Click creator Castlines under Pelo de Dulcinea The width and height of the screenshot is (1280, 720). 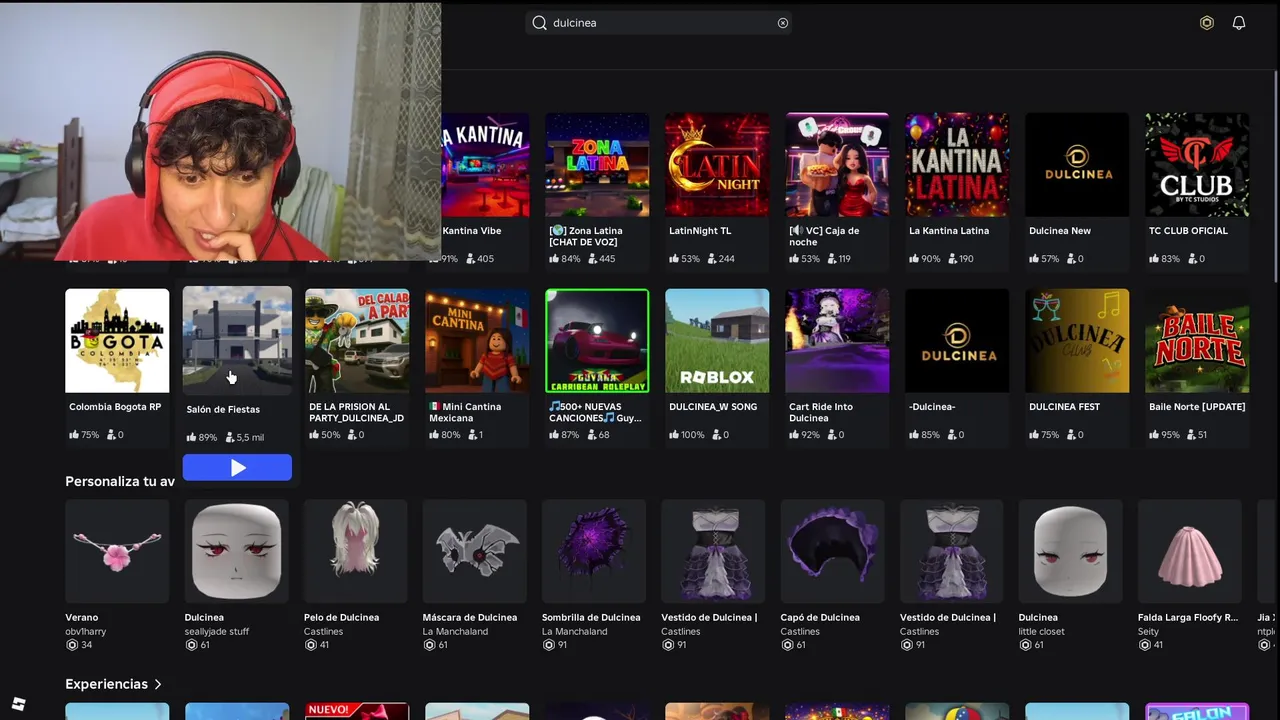(323, 632)
